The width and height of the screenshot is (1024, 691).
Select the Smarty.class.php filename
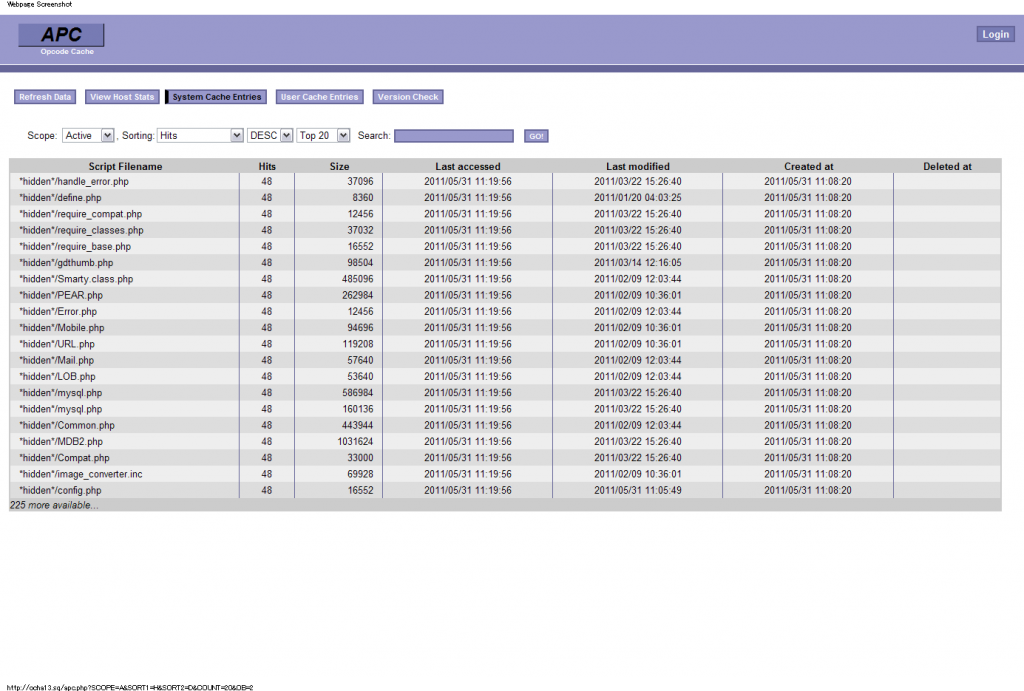tap(76, 279)
